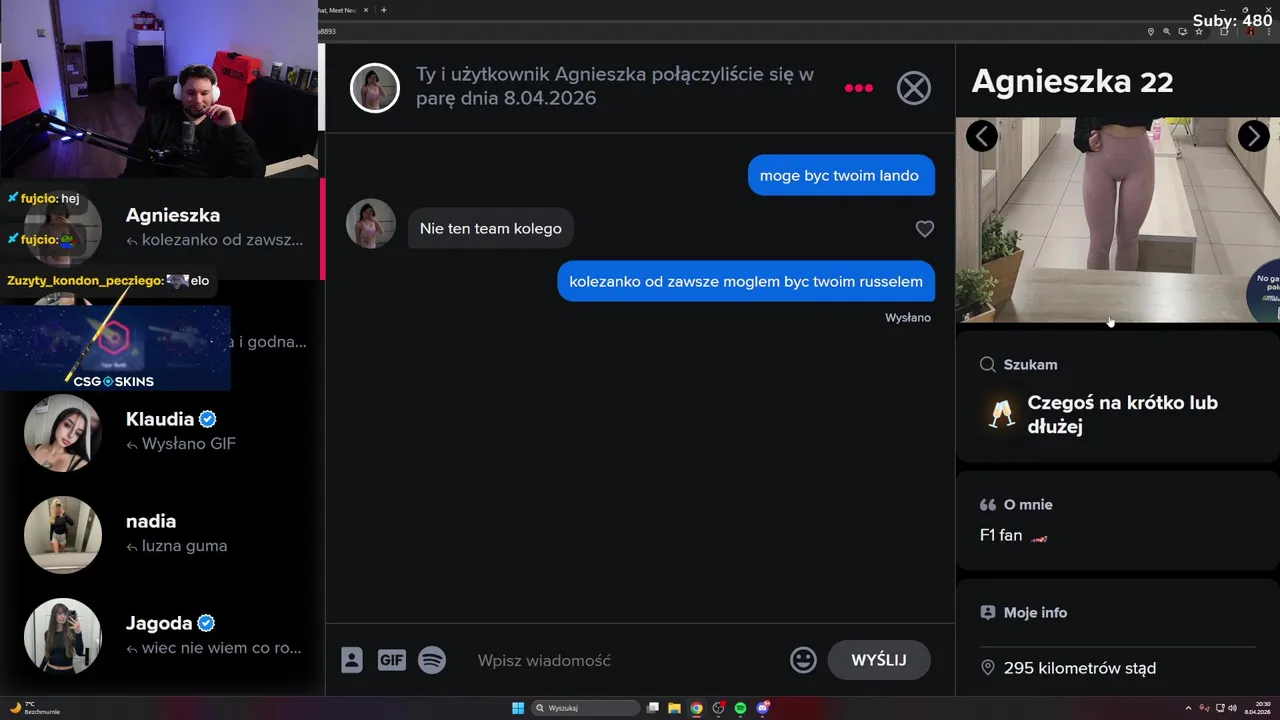Open nadia's conversation in the match list
This screenshot has height=720, width=1280.
tap(165, 534)
